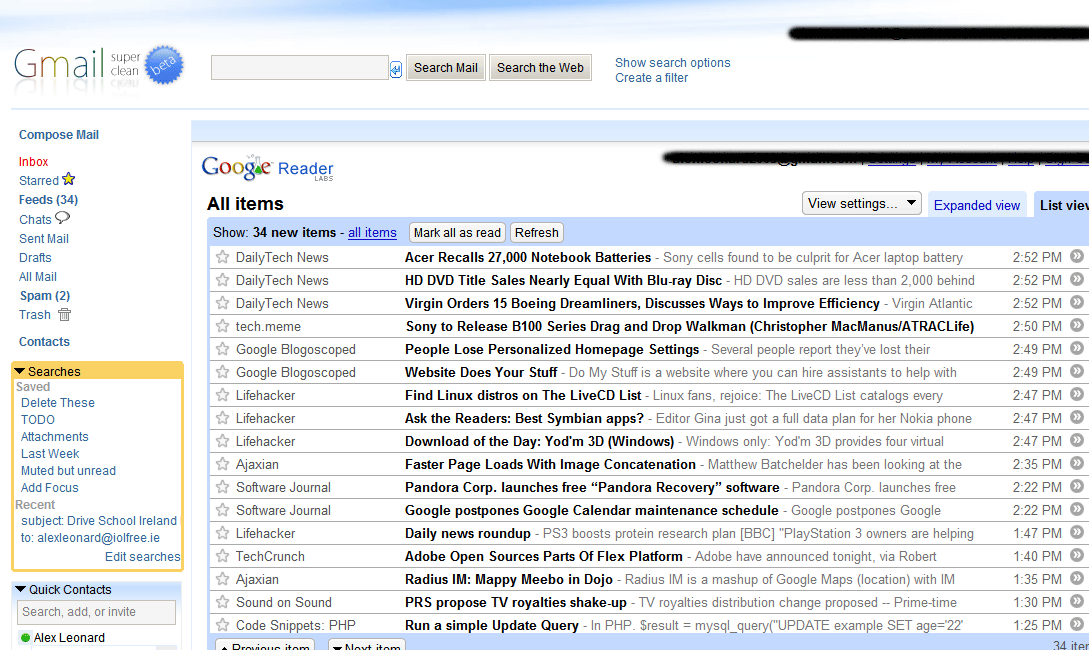The image size is (1089, 650).
Task: Click the Previous item button
Action: coord(265,645)
